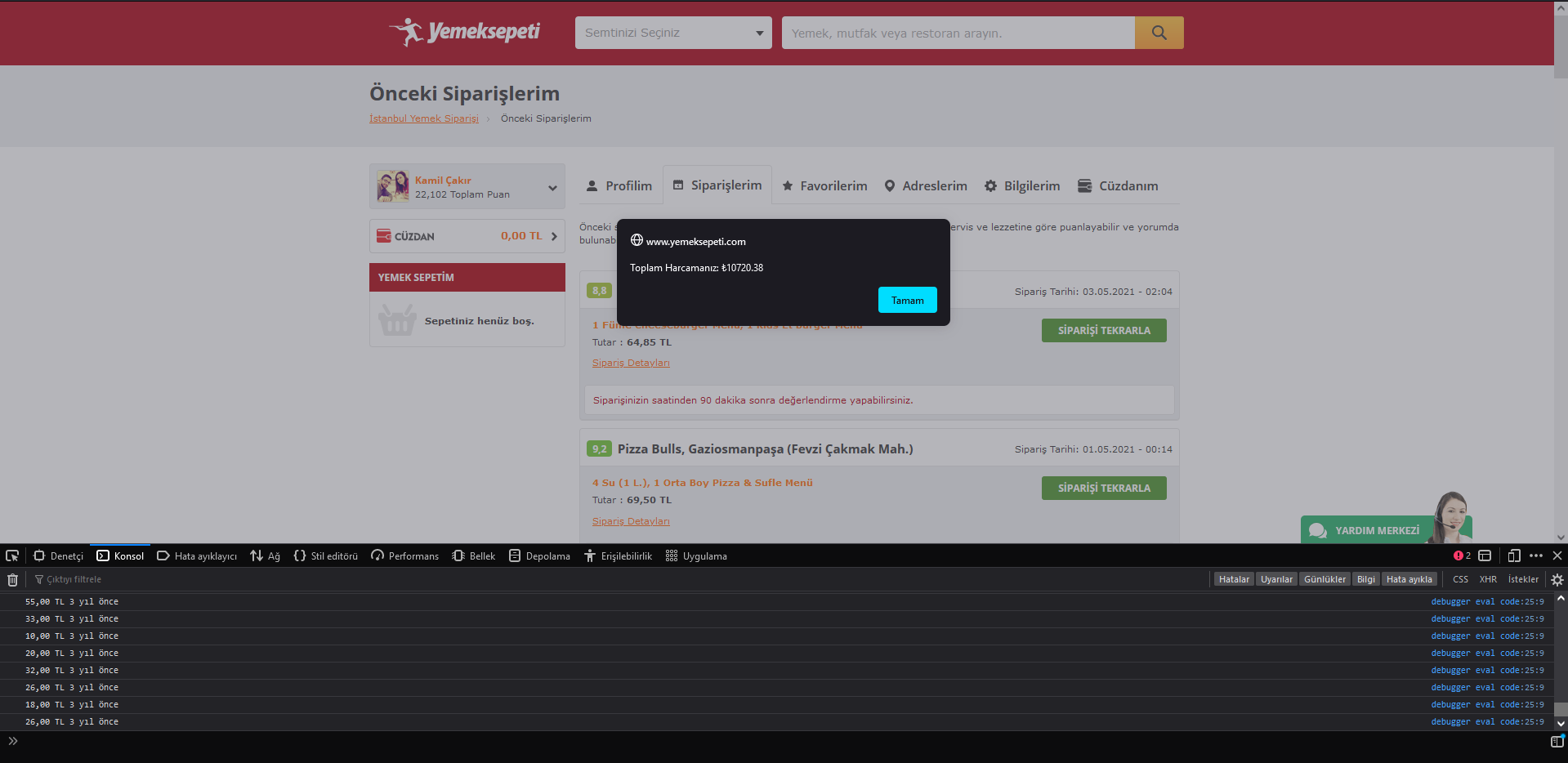Go to the Profilim tab
Viewport: 1568px width, 763px height.
(x=619, y=185)
